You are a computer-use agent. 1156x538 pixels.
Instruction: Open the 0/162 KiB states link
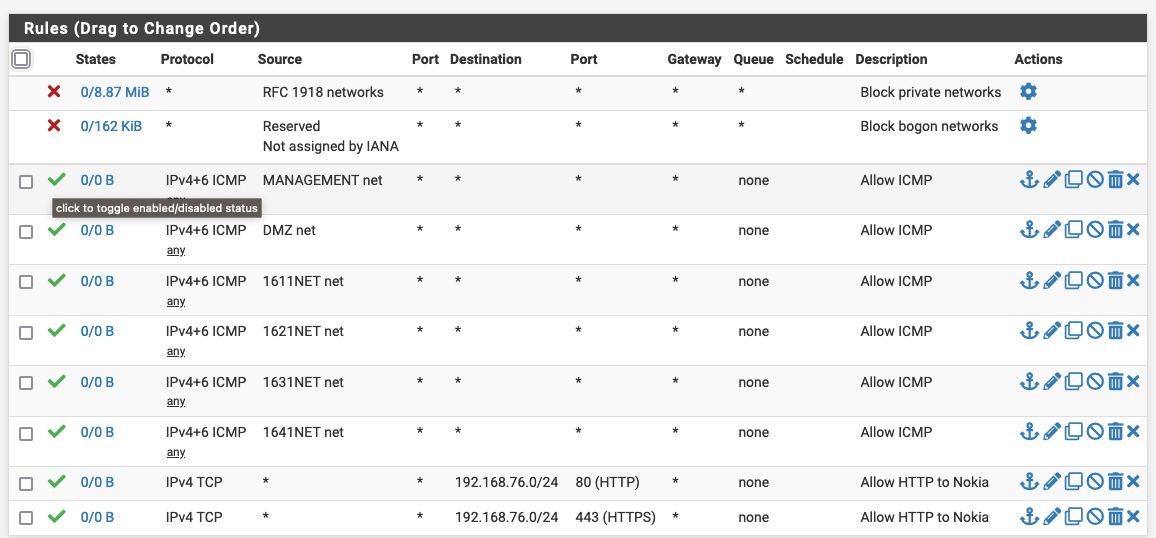(111, 126)
